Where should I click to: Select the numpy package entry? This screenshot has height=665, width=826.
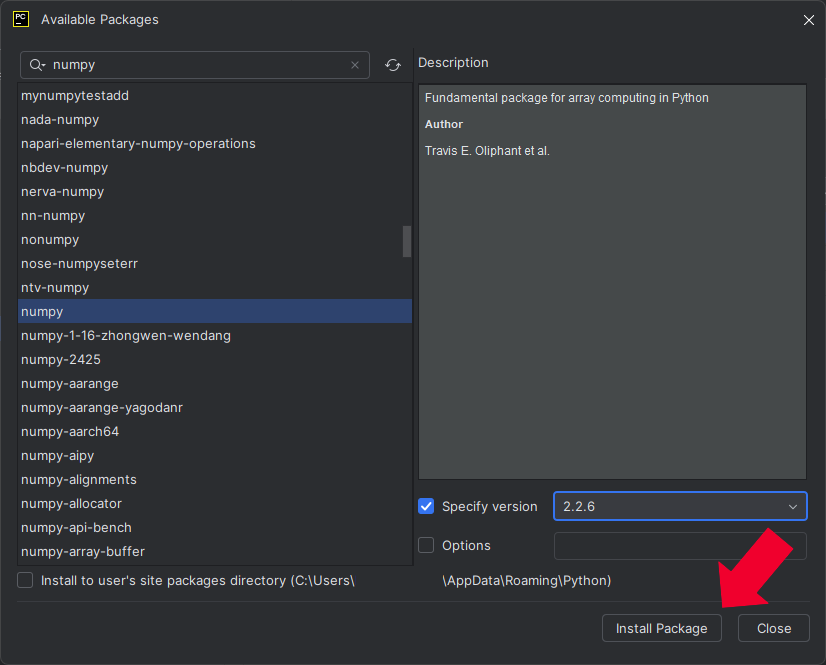click(42, 312)
